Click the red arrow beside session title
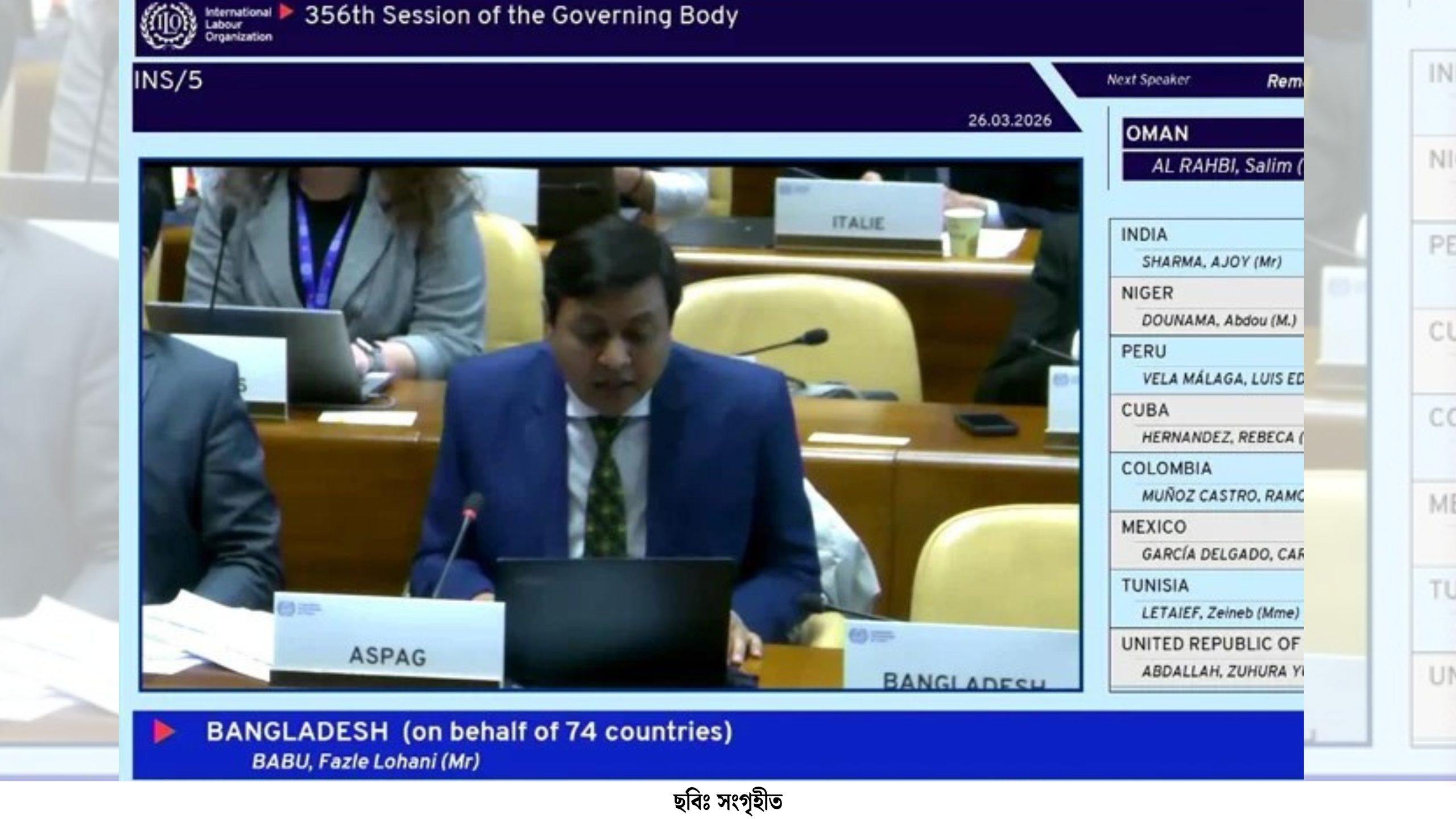Image resolution: width=1456 pixels, height=819 pixels. 287,13
